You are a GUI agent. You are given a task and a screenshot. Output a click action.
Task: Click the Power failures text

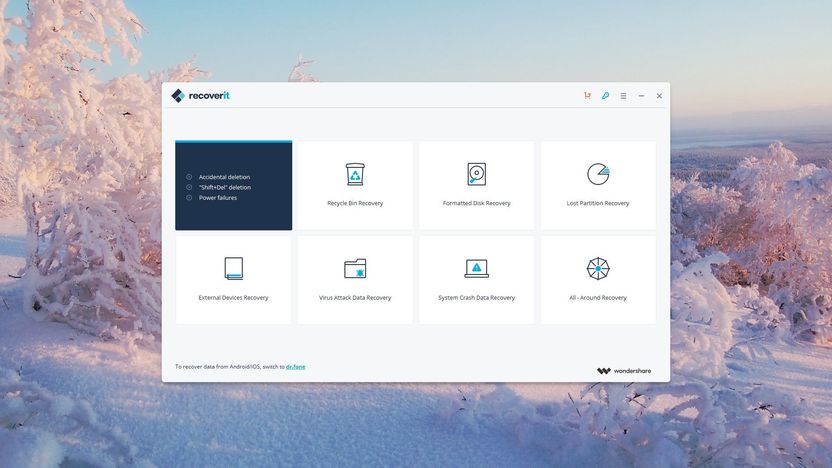click(x=218, y=198)
